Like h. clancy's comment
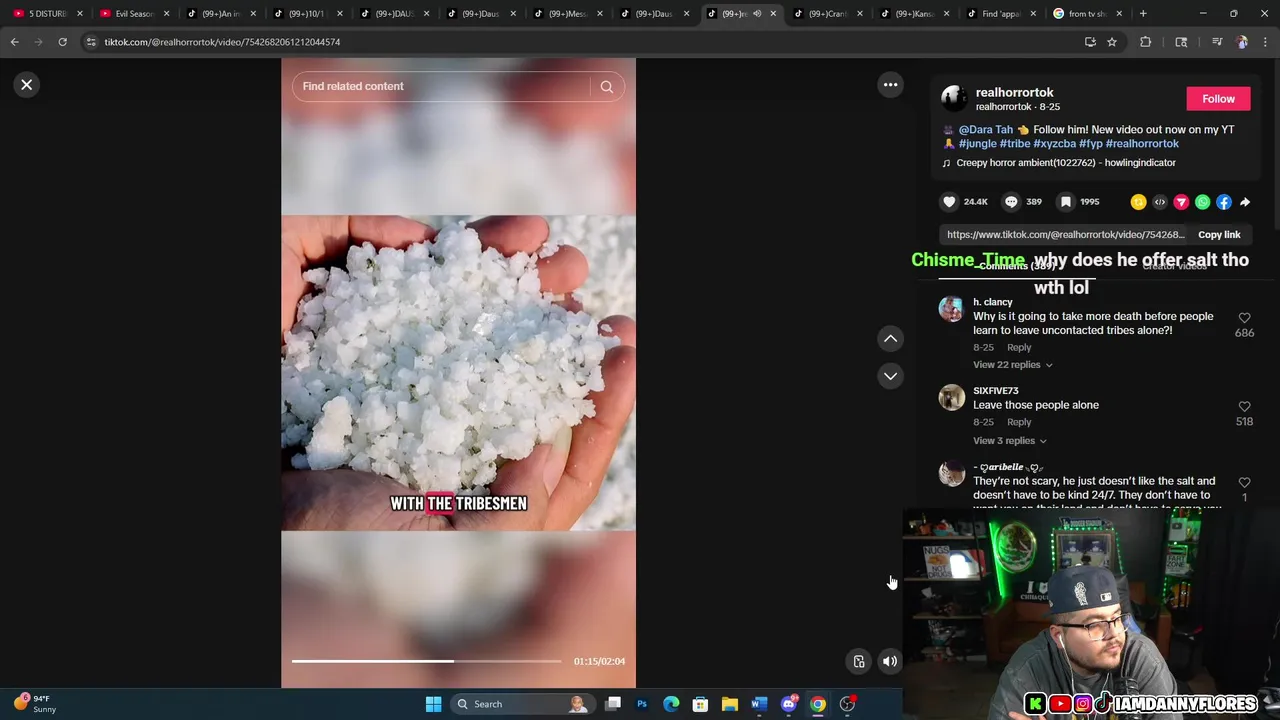 click(x=1244, y=318)
